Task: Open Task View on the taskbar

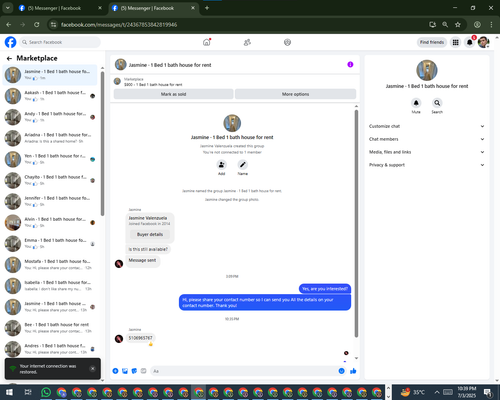Action: point(28,392)
